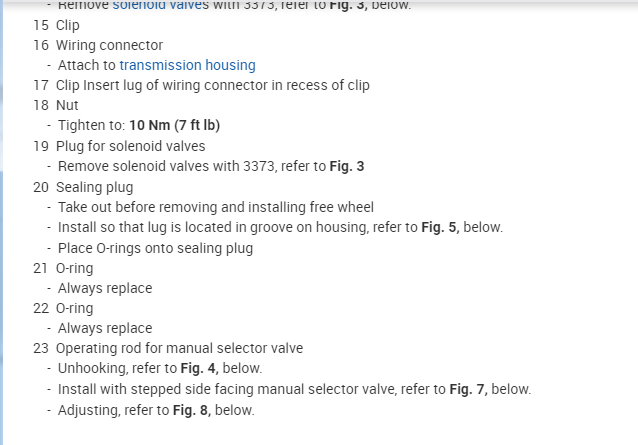Click "19 Plug for solenoid valves" heading
The image size is (638, 445).
click(119, 146)
